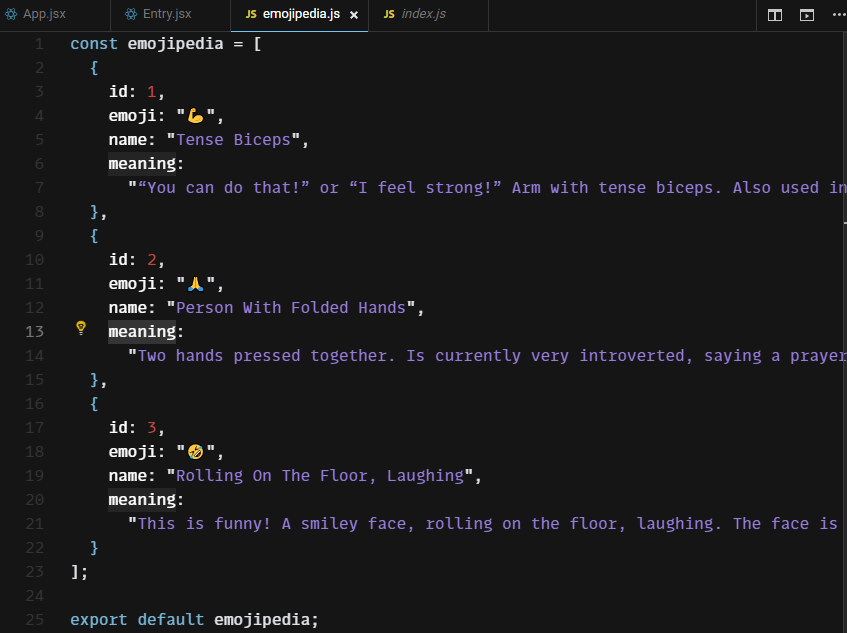Viewport: 847px width, 633px height.
Task: Click the opening brace on line 16
Action: click(94, 404)
